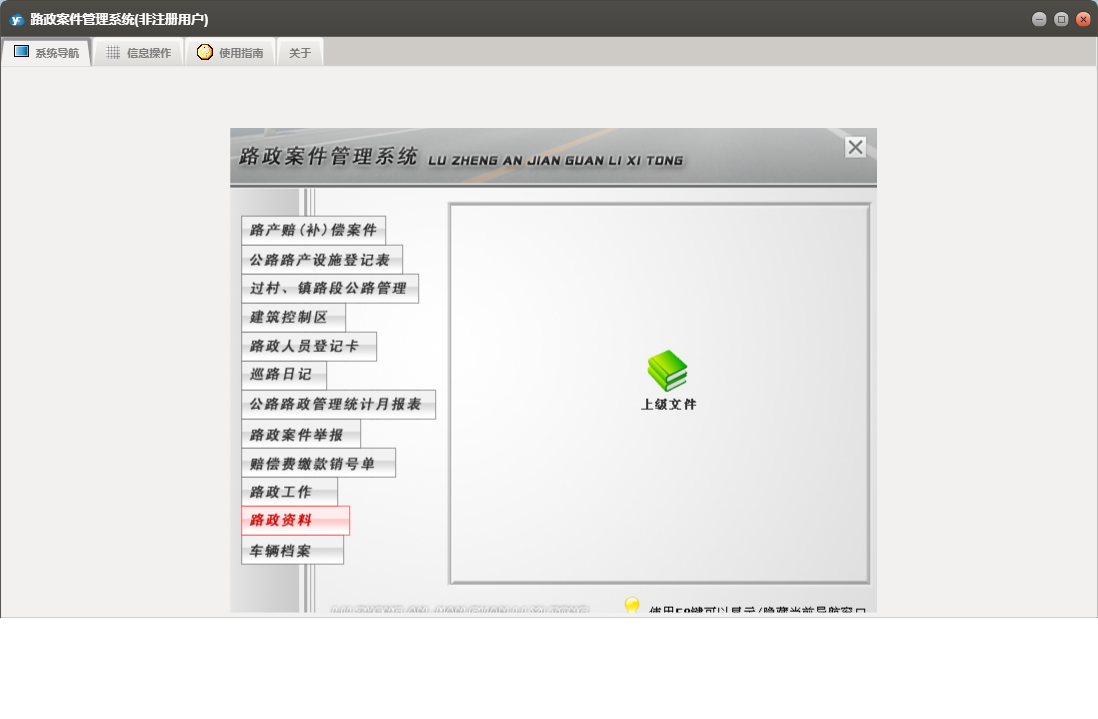Select highlighted 路政资料 item
This screenshot has height=719, width=1098.
coord(295,521)
